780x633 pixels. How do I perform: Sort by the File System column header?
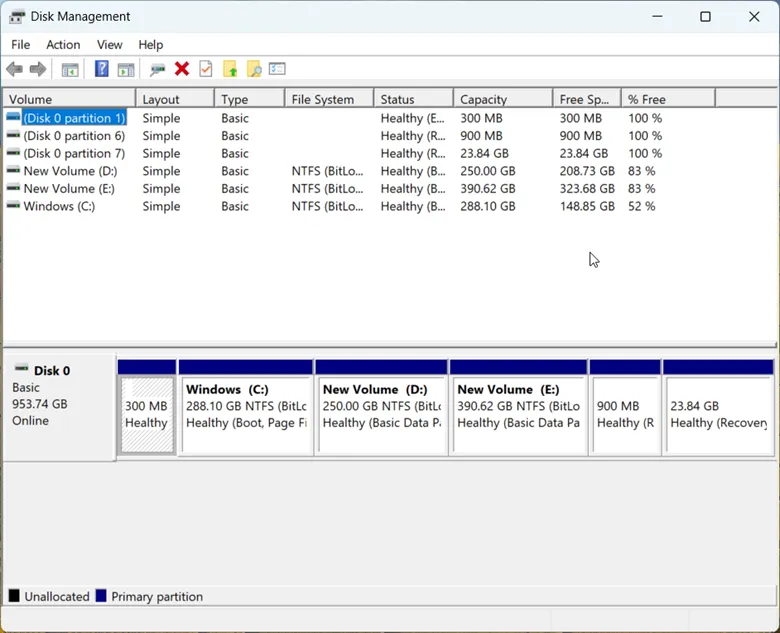pyautogui.click(x=329, y=99)
